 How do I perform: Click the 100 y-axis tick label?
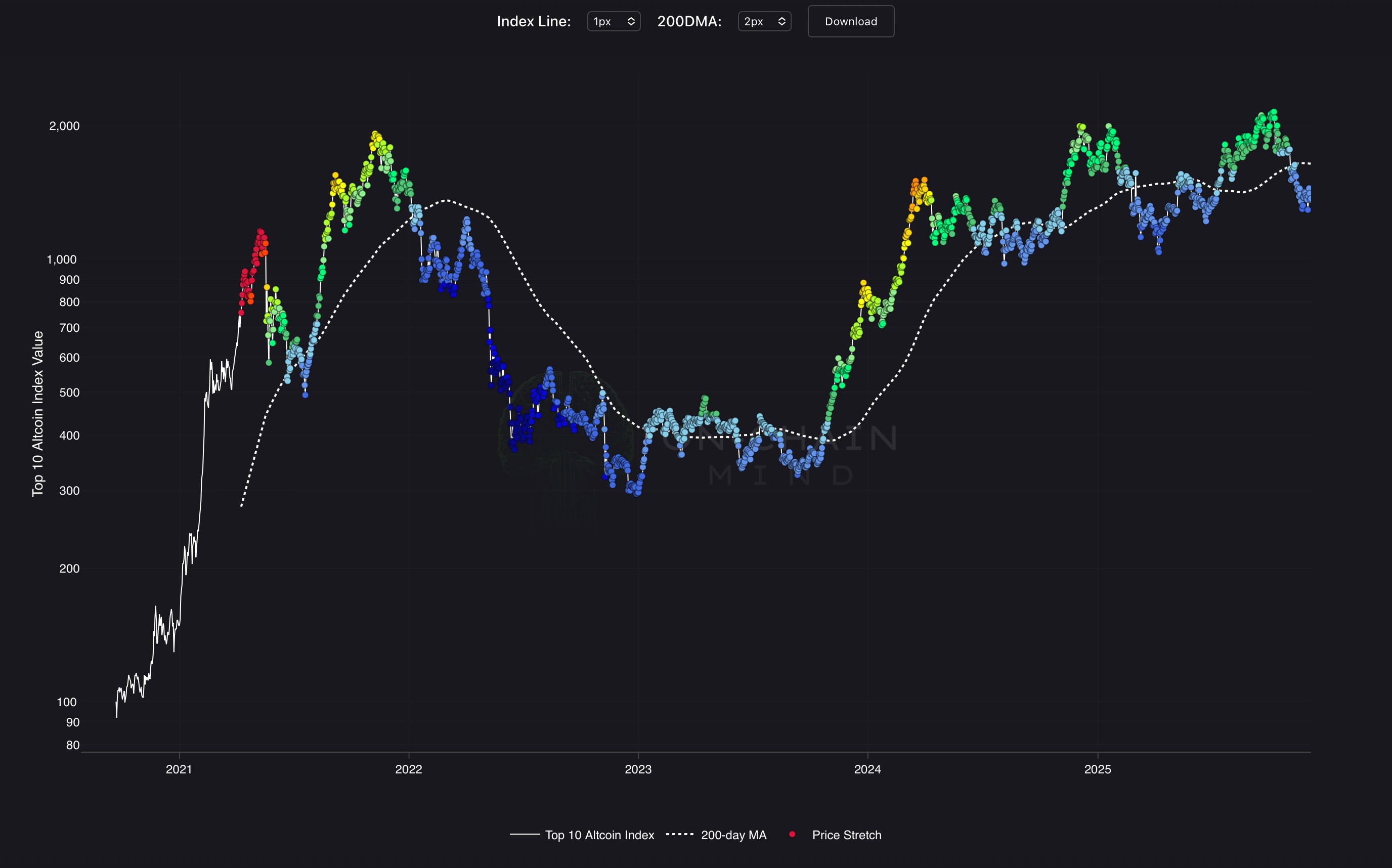click(x=67, y=702)
